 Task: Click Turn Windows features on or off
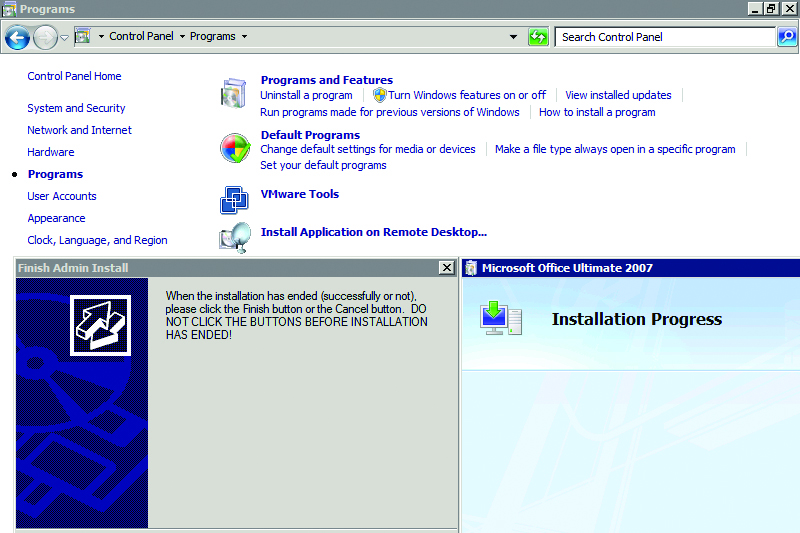click(x=467, y=95)
